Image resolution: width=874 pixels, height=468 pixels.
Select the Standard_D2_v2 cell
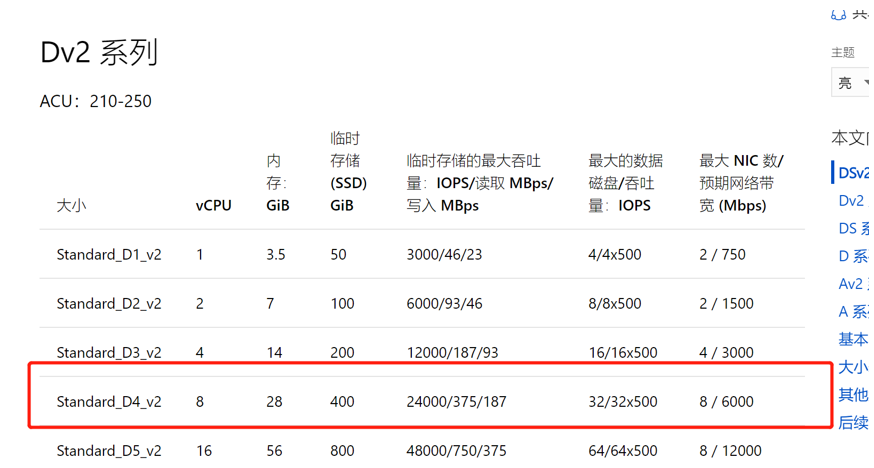109,304
